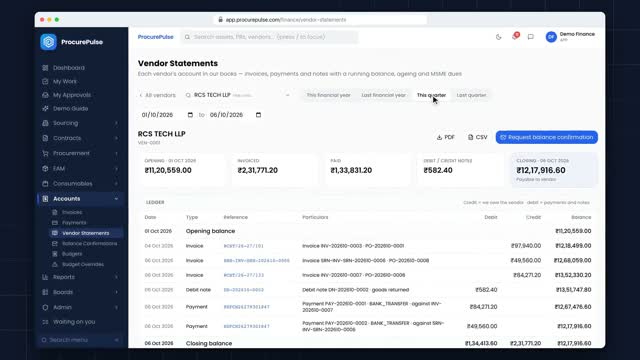Collapse the Accounts chevron in the sidebar
The width and height of the screenshot is (640, 360).
click(116, 199)
